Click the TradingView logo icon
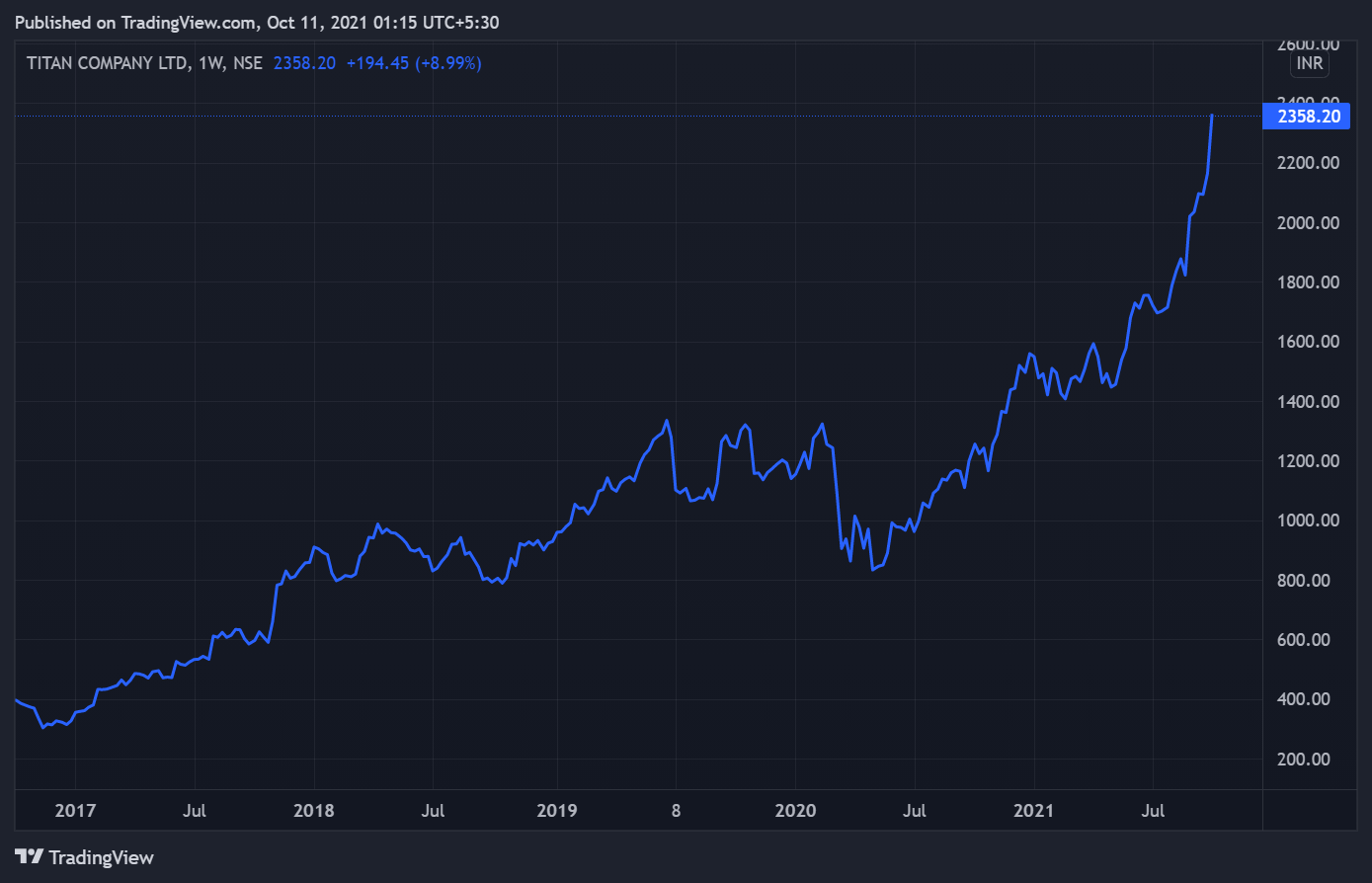Screen dimensions: 1372x883 [x=29, y=857]
